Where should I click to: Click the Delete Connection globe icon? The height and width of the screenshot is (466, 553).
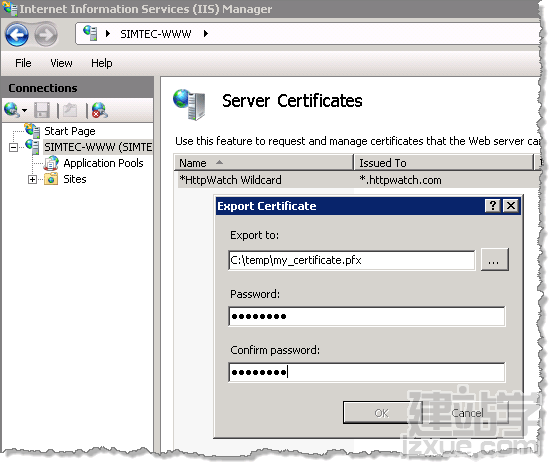(x=100, y=110)
